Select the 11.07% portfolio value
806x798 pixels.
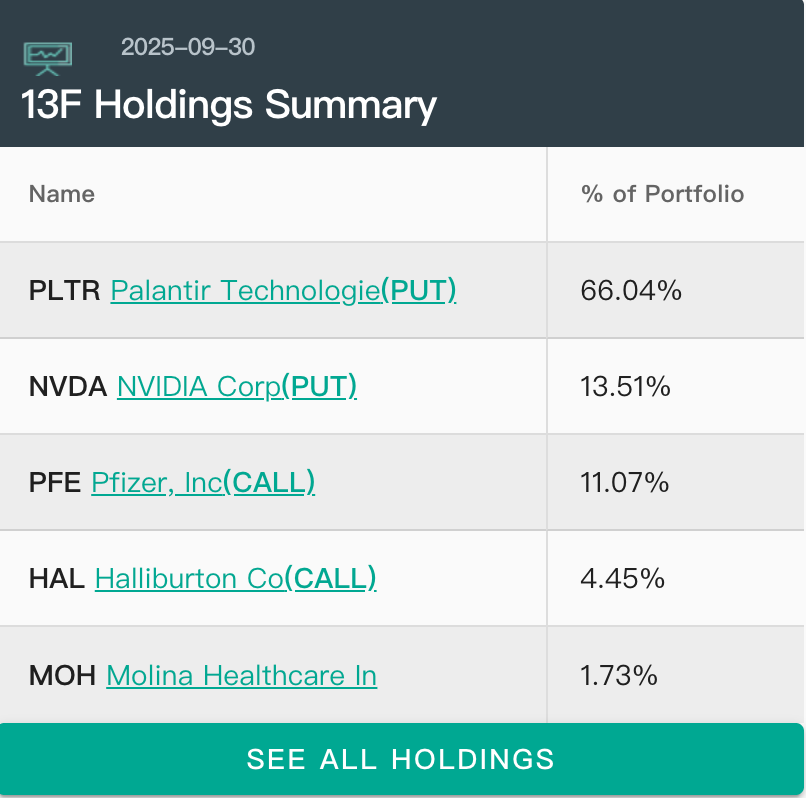[x=624, y=482]
